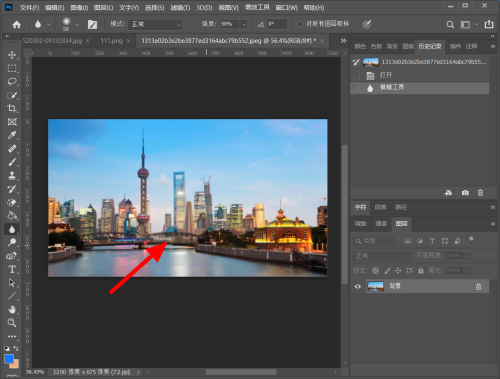Reset to default foreground and background colors
Viewport: 500px width, 379px height.
point(7,348)
